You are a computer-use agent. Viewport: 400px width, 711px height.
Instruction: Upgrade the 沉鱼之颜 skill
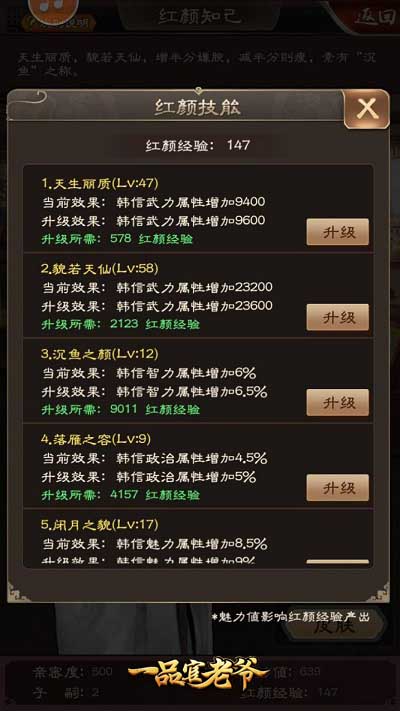(x=337, y=403)
